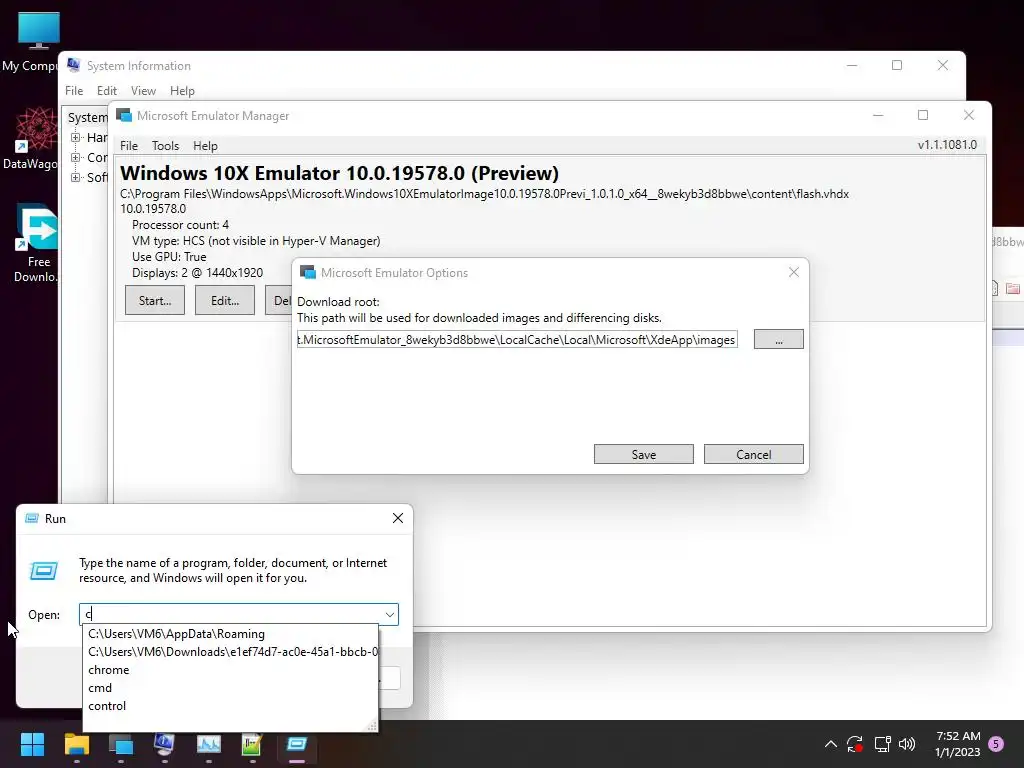The width and height of the screenshot is (1024, 768).
Task: Select control from the suggestions
Action: (x=231, y=705)
